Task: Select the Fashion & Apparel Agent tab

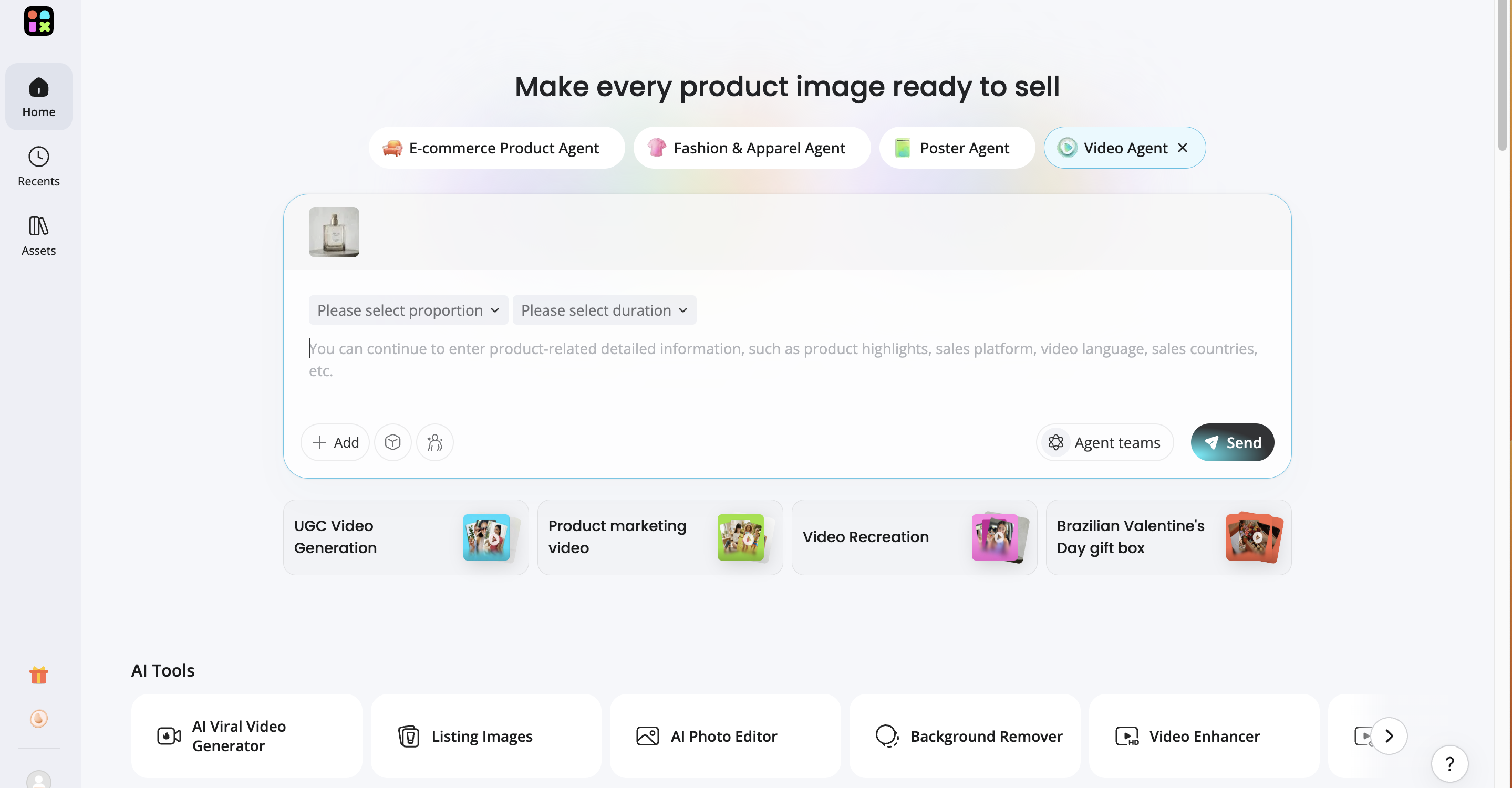Action: [x=752, y=148]
